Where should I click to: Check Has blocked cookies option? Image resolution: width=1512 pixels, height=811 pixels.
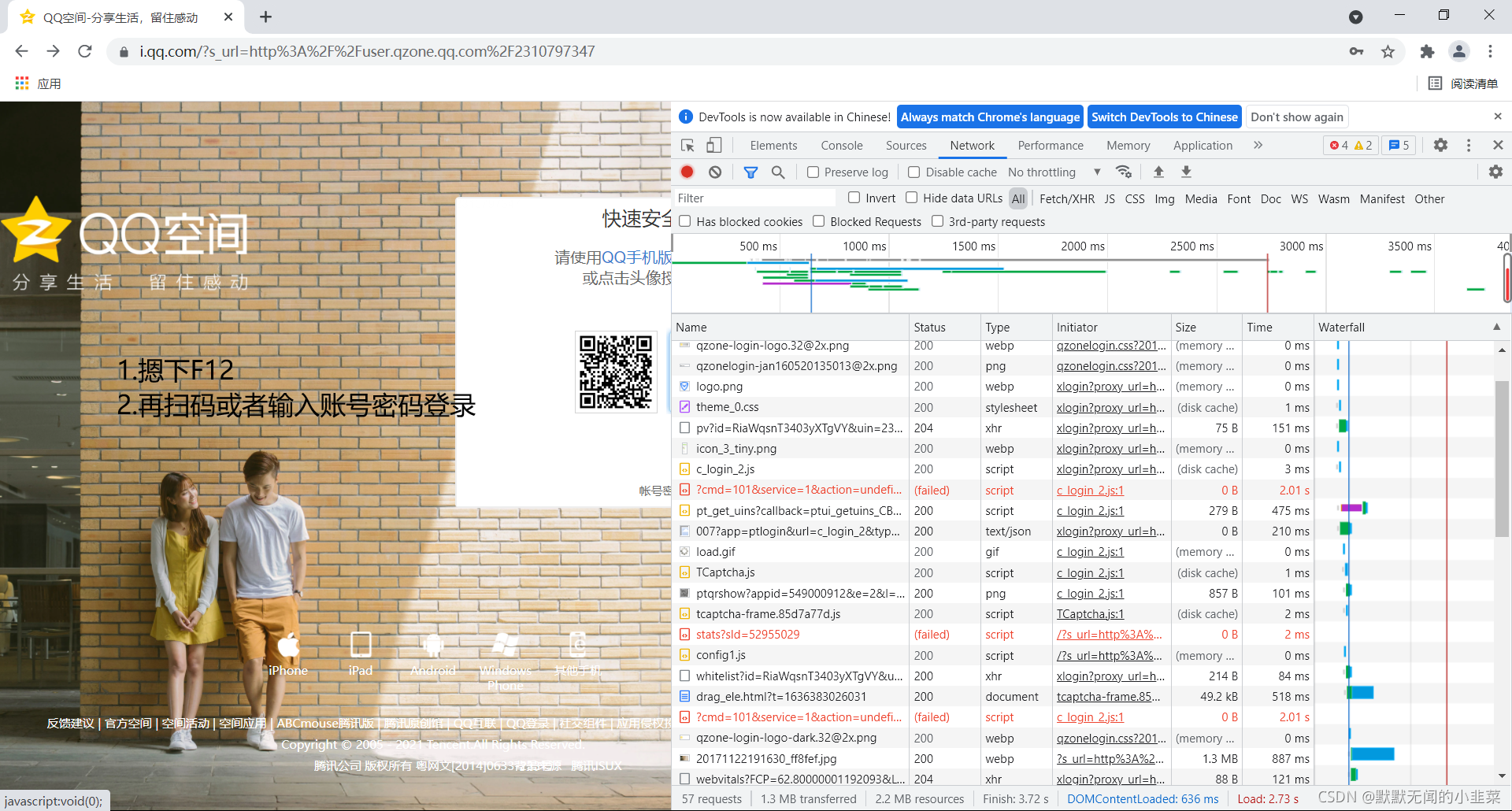pos(685,221)
